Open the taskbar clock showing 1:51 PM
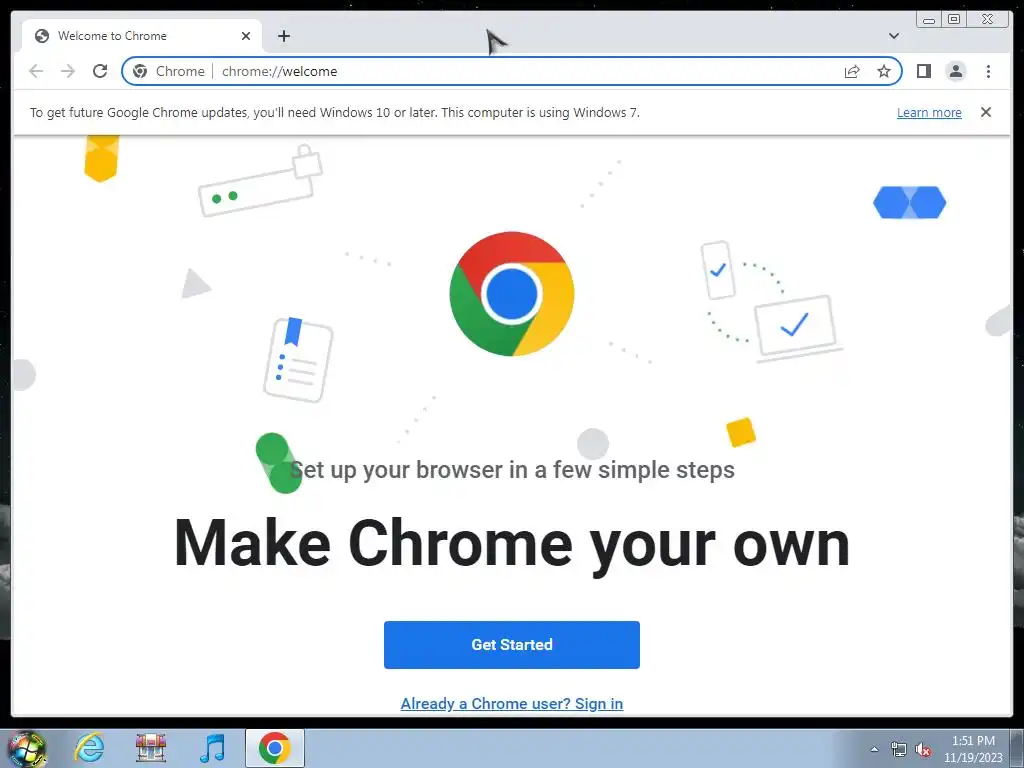 (973, 749)
